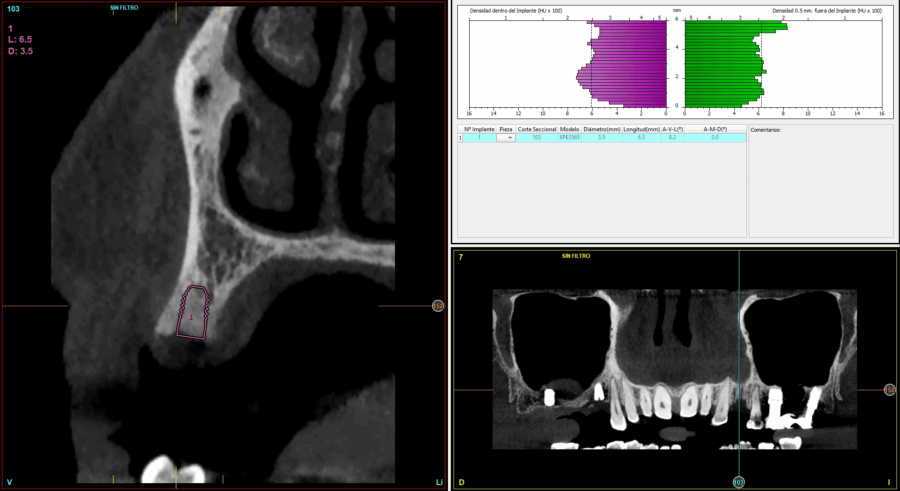Click the Diámetro(mm) column header

coord(602,129)
